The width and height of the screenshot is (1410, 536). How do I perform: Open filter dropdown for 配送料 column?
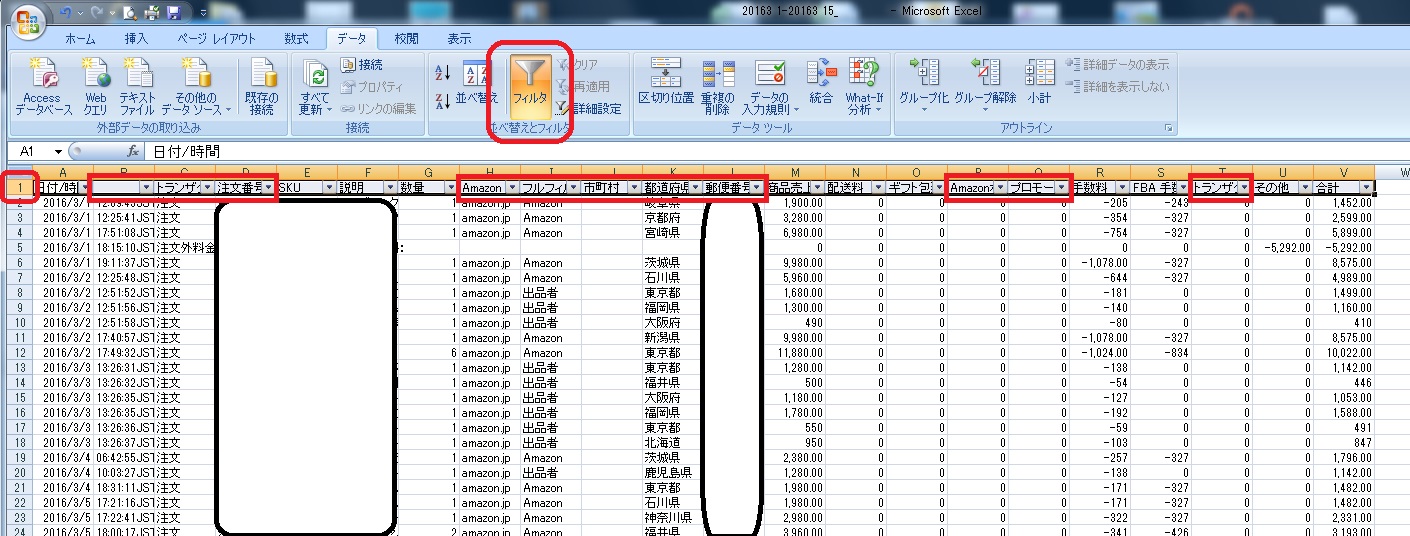[878, 187]
